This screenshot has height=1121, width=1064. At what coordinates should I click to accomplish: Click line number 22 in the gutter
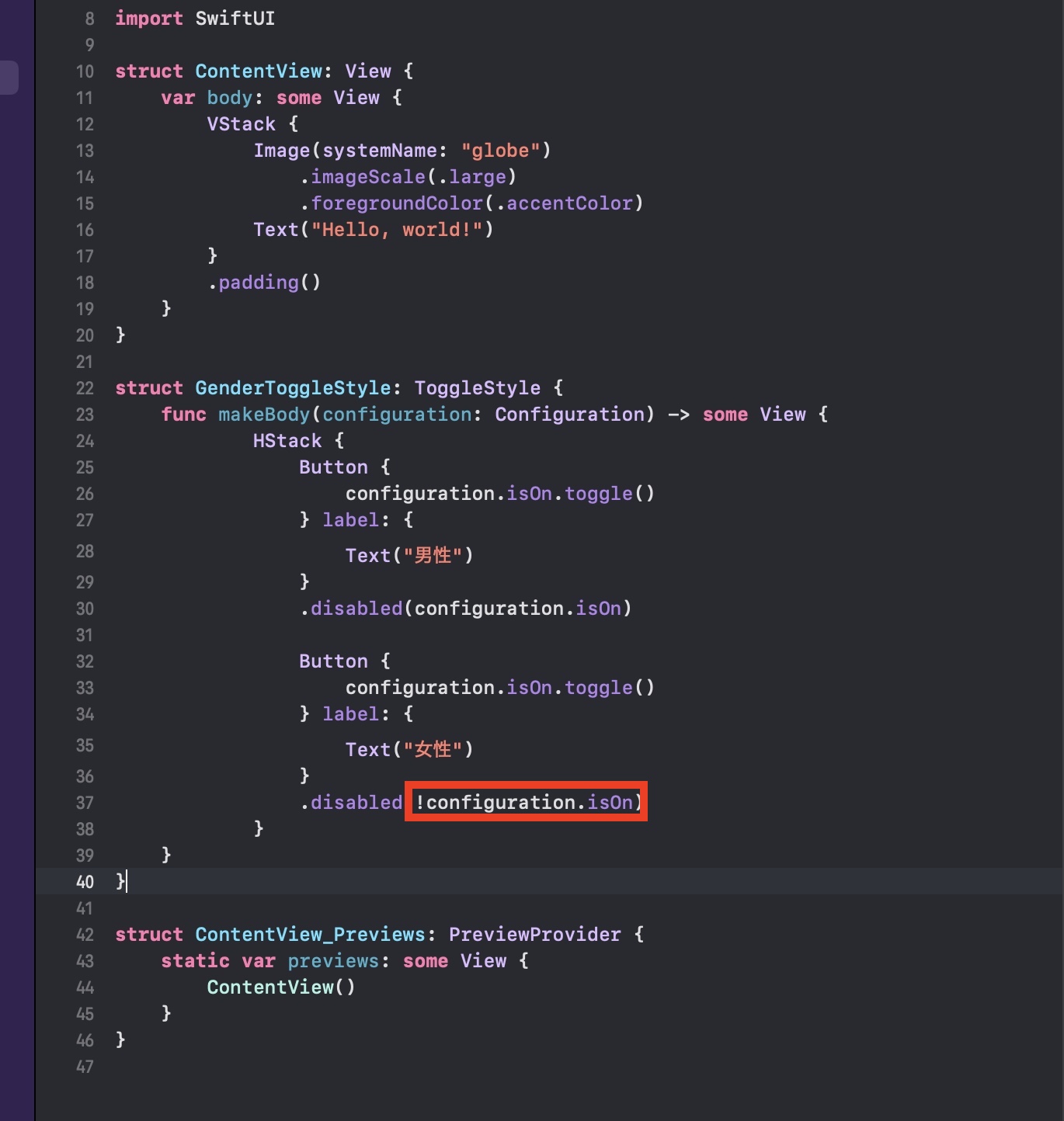pyautogui.click(x=85, y=388)
